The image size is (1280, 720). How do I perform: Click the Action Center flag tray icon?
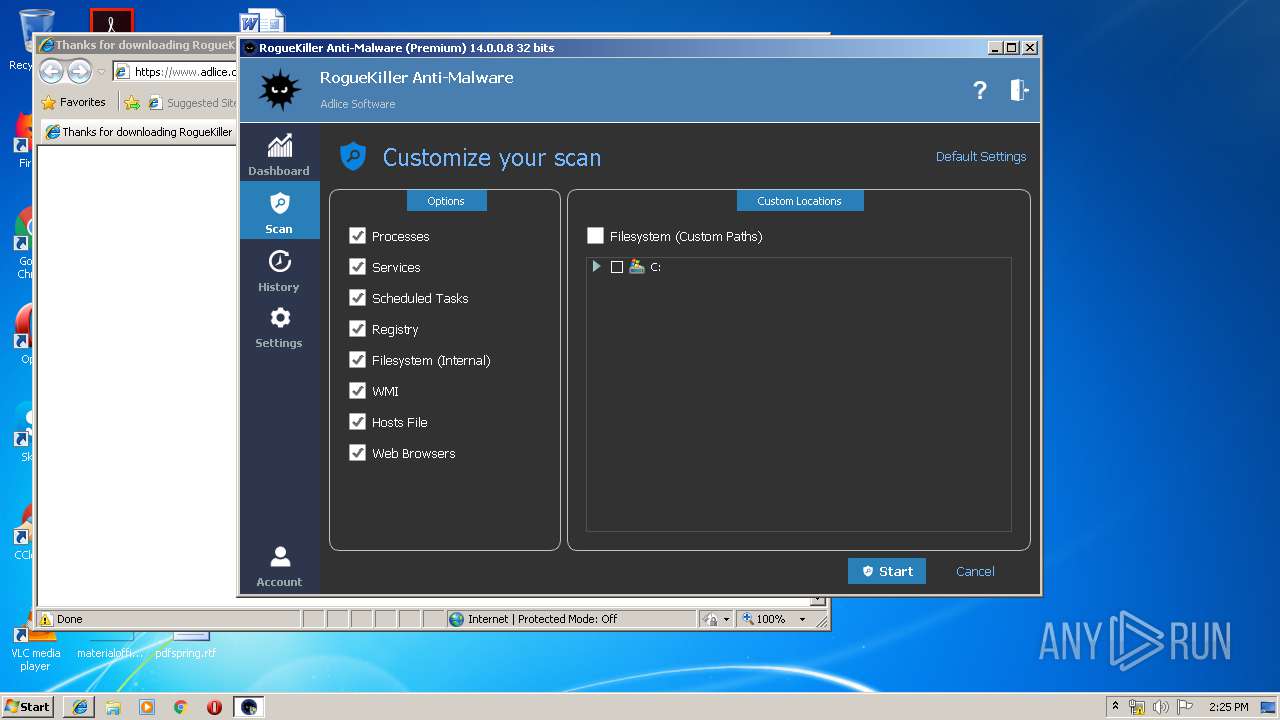1185,707
